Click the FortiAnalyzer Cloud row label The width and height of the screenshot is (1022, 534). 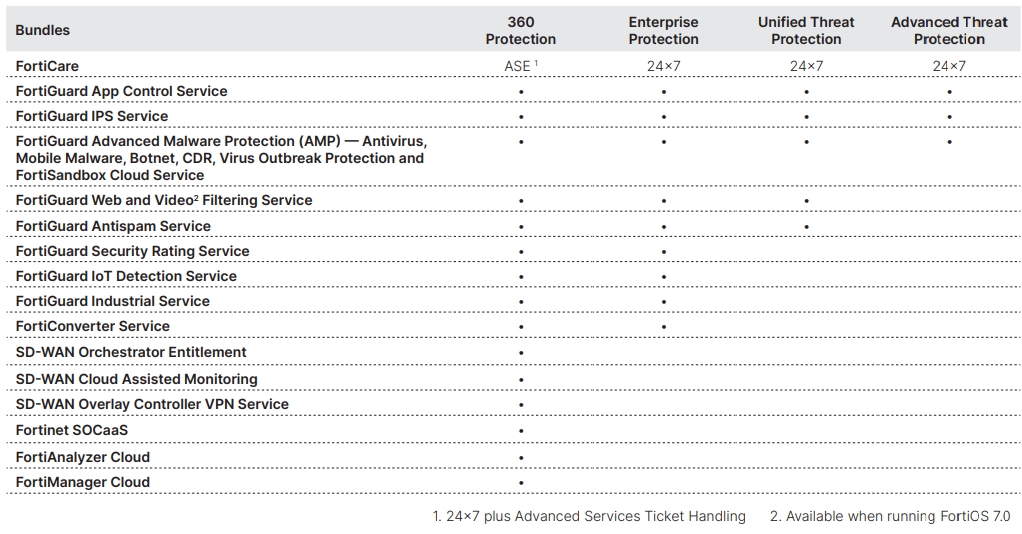tap(83, 457)
